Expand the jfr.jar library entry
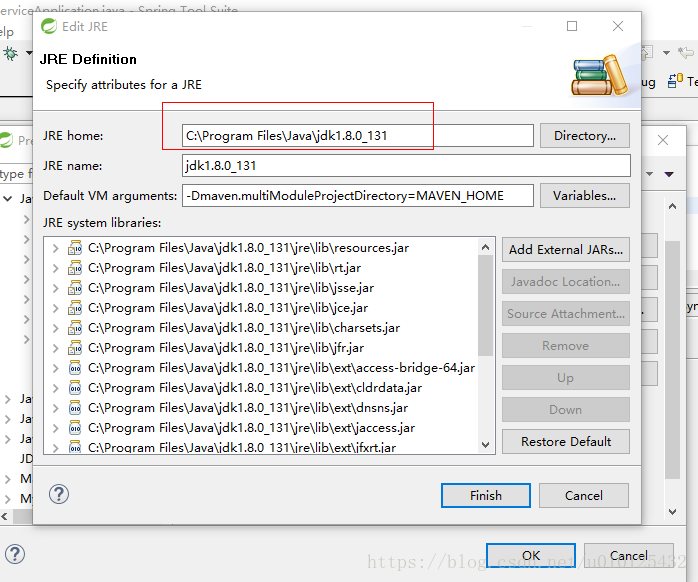This screenshot has width=698, height=582. (55, 348)
